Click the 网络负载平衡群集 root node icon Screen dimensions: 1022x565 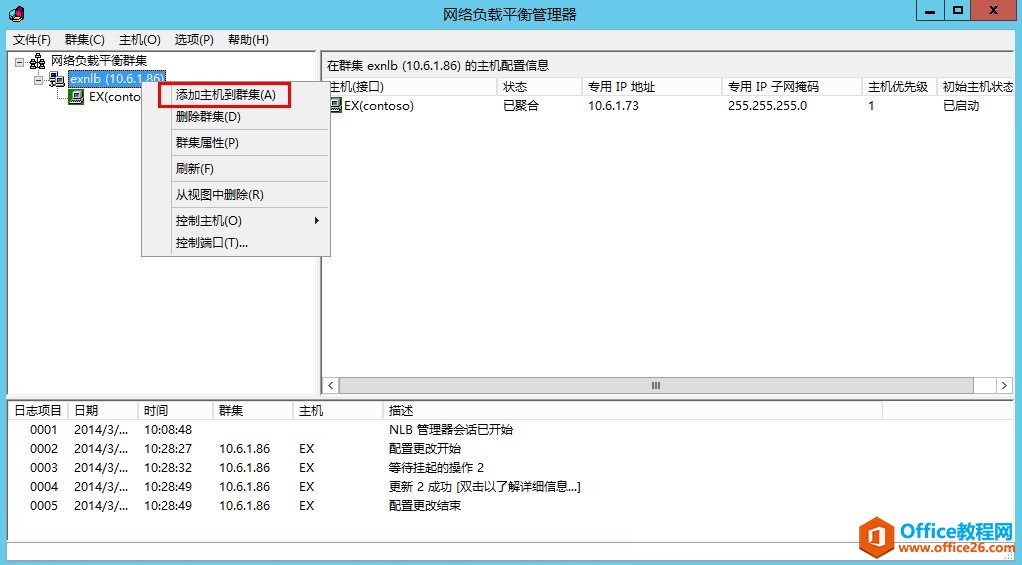tap(38, 61)
